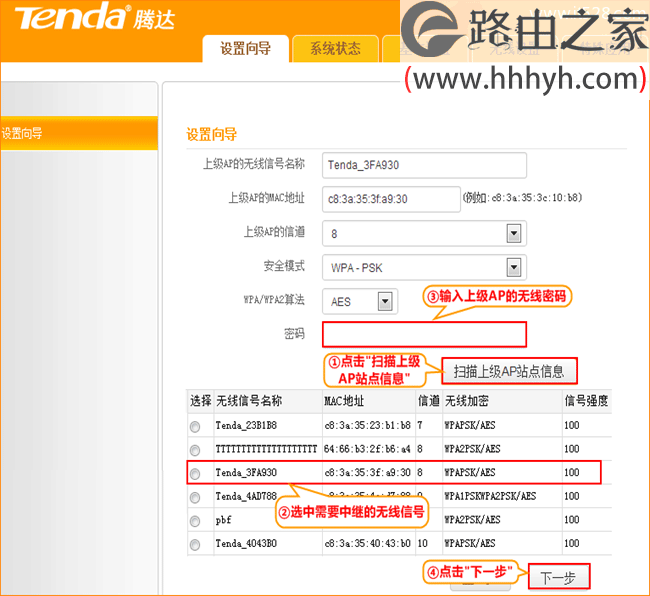Screen dimensions: 650x596
Task: Select radio button for Tenda_3FA930
Action: click(195, 473)
